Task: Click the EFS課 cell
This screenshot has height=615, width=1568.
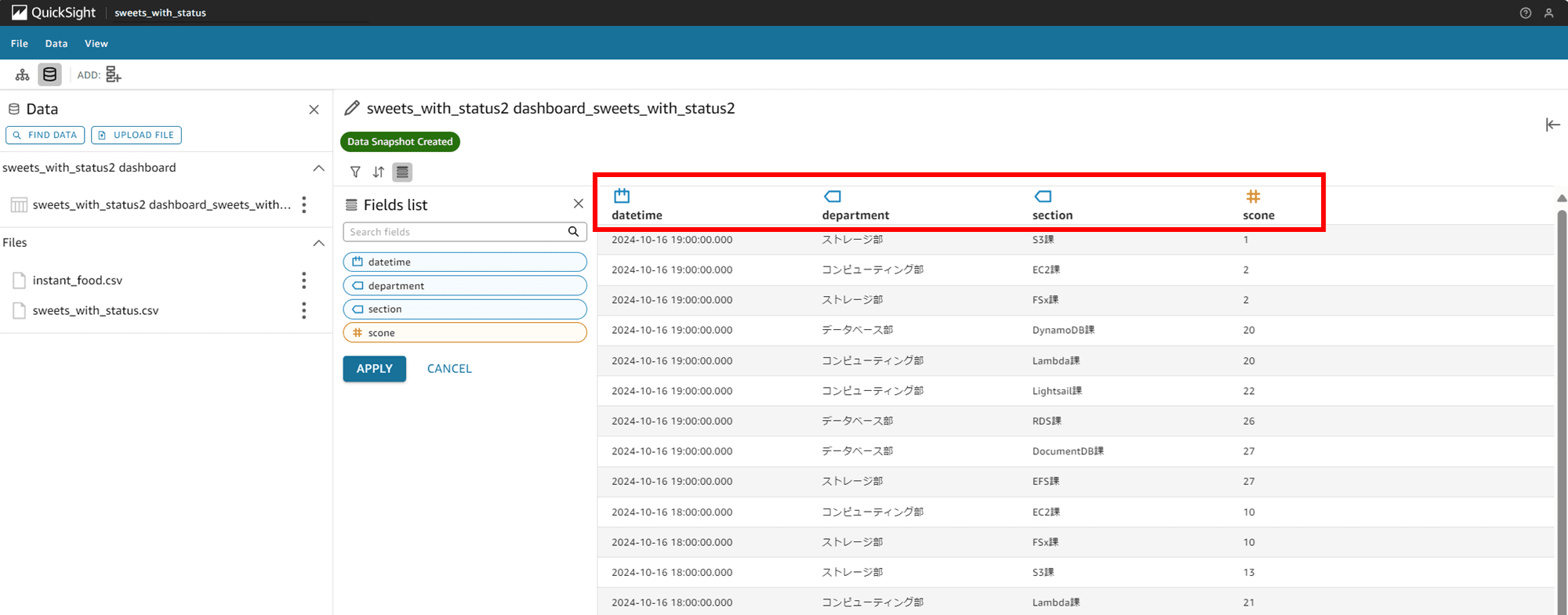Action: pos(1046,481)
